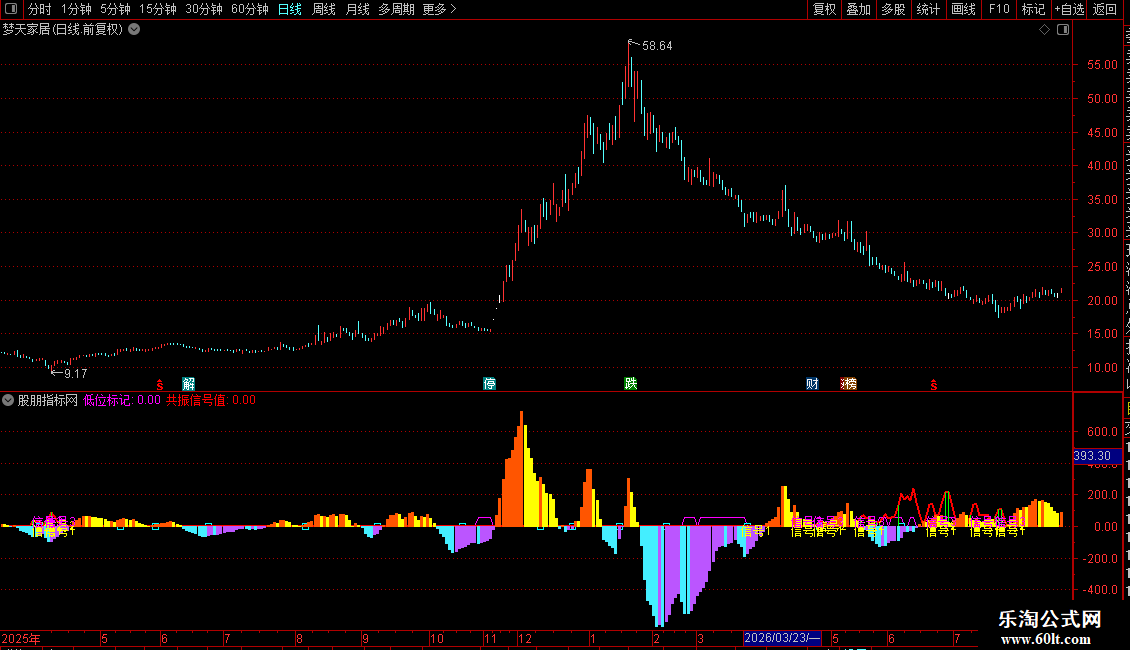Click the window split icon in chart header
Screen dimensions: 1130x650
pyautogui.click(x=1063, y=30)
